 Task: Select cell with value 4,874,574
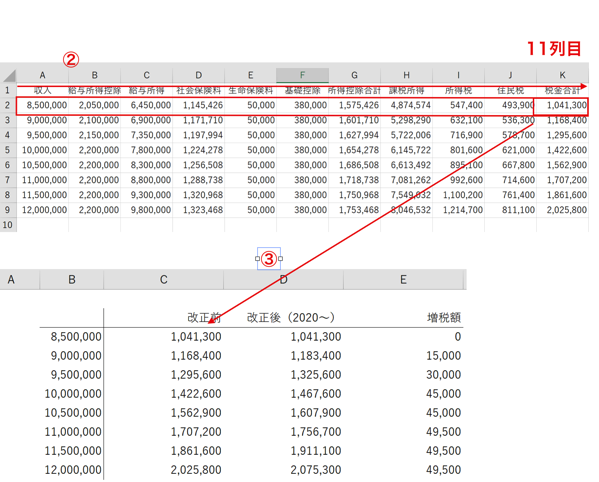point(406,105)
